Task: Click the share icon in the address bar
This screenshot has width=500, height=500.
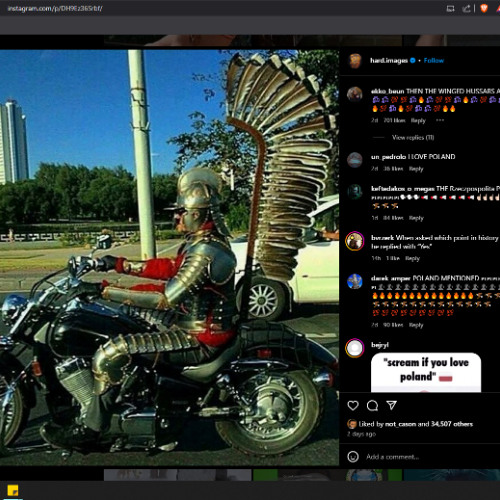Action: (x=466, y=9)
